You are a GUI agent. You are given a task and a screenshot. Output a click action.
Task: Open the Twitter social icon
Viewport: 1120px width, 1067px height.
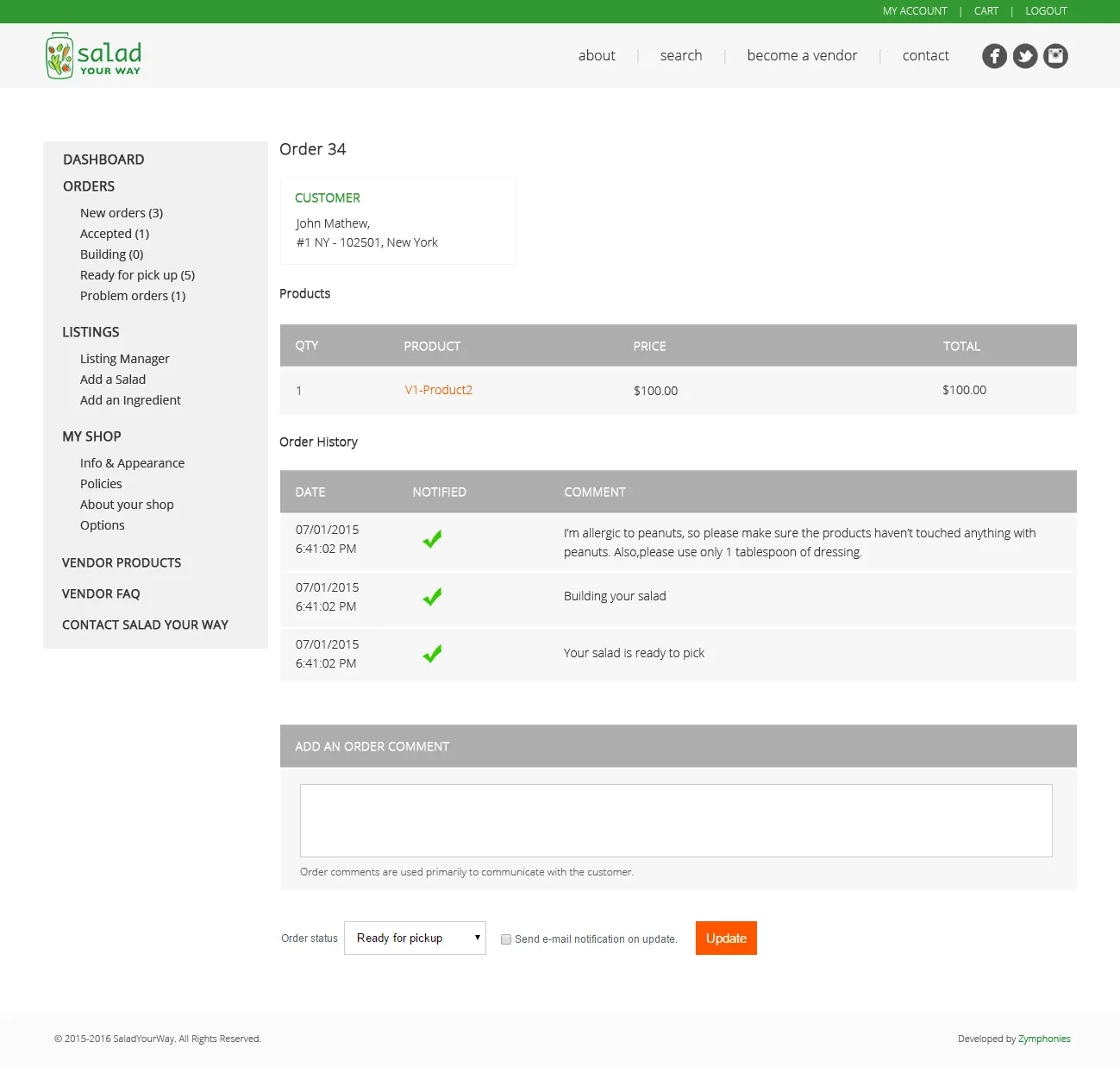[x=1025, y=56]
